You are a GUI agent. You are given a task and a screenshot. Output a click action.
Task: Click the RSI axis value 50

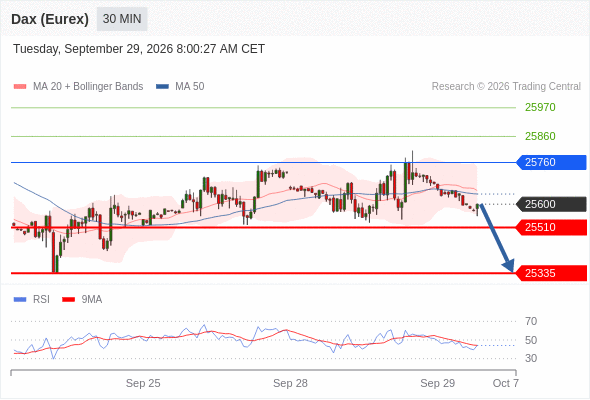coord(531,340)
